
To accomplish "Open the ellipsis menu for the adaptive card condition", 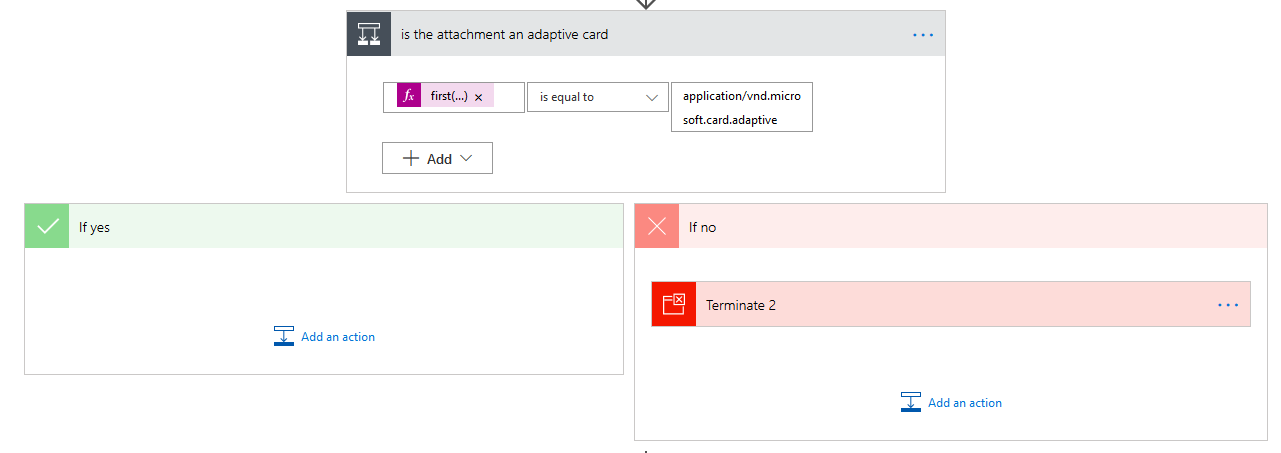I will point(922,35).
